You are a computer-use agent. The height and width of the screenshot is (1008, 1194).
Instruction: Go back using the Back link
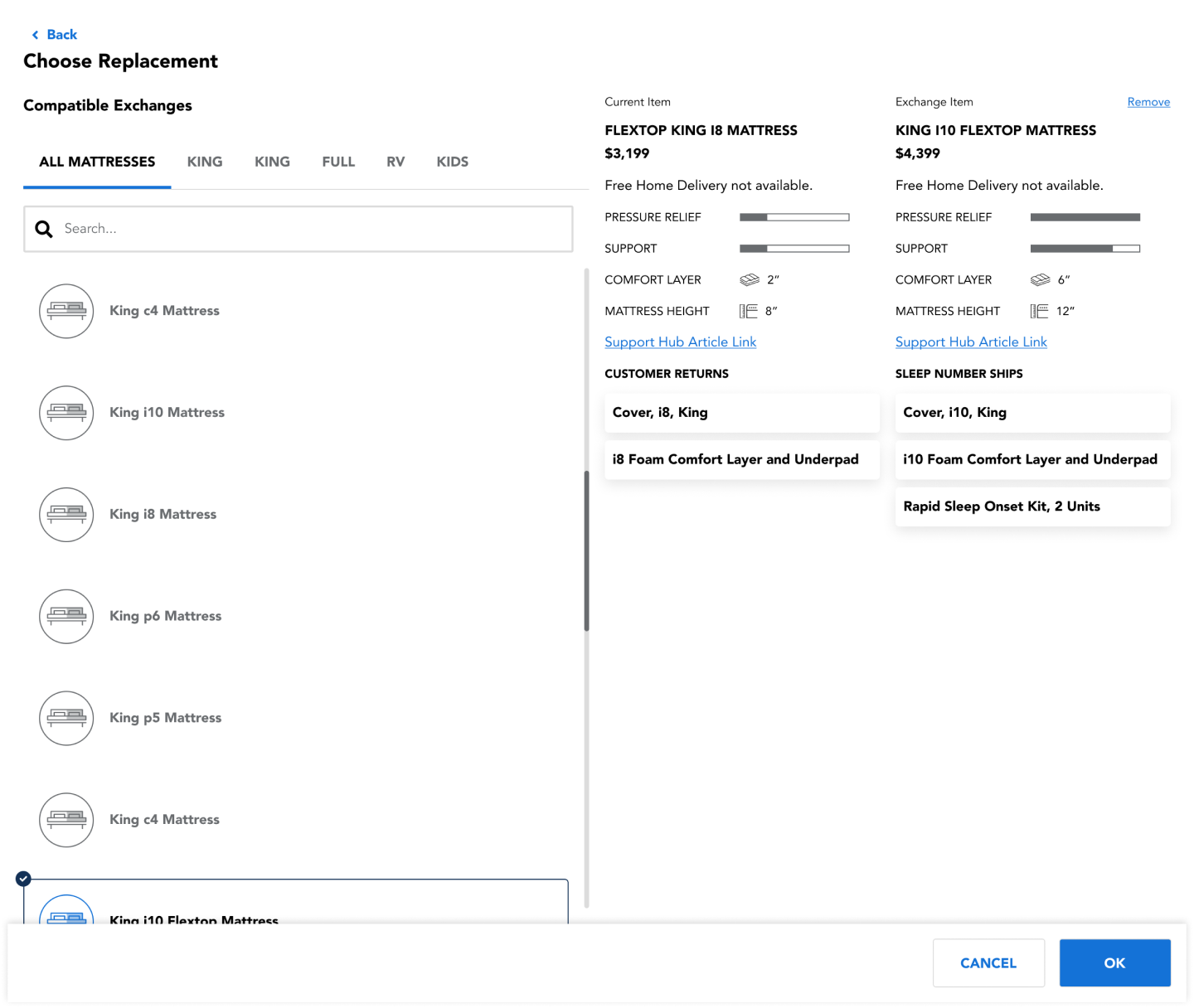[54, 34]
